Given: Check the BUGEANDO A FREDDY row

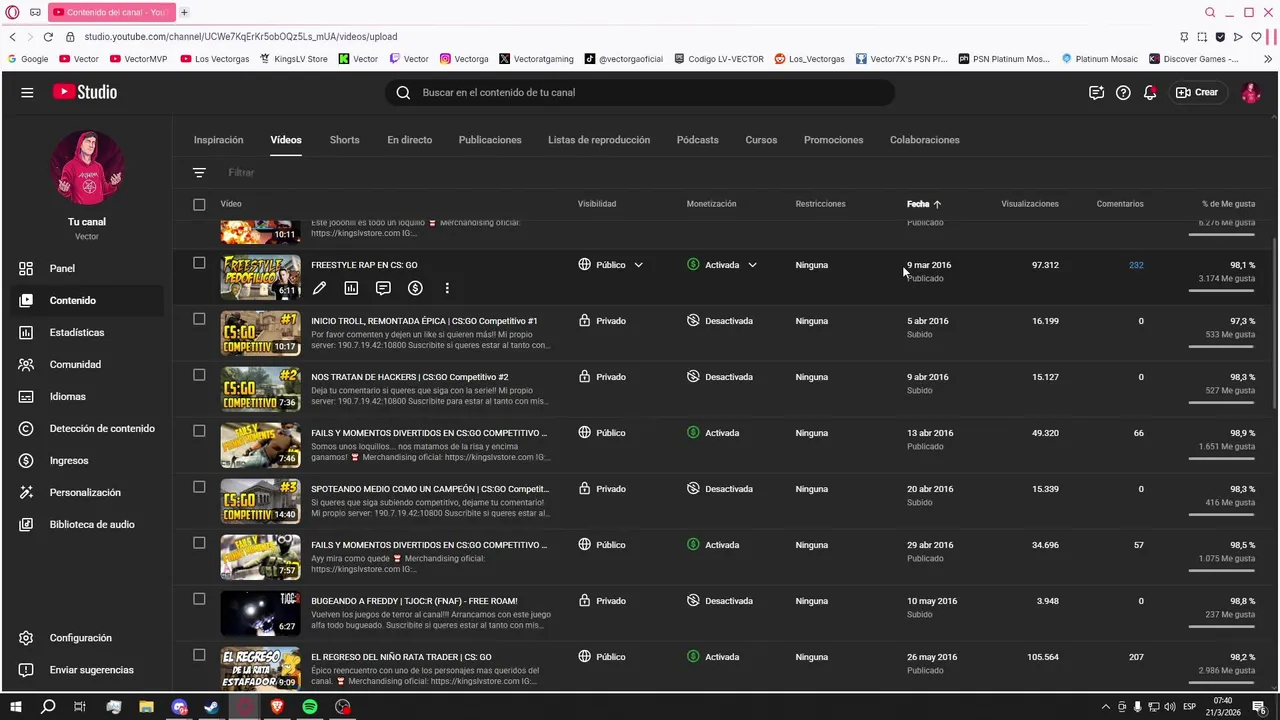Looking at the screenshot, I should pos(199,599).
